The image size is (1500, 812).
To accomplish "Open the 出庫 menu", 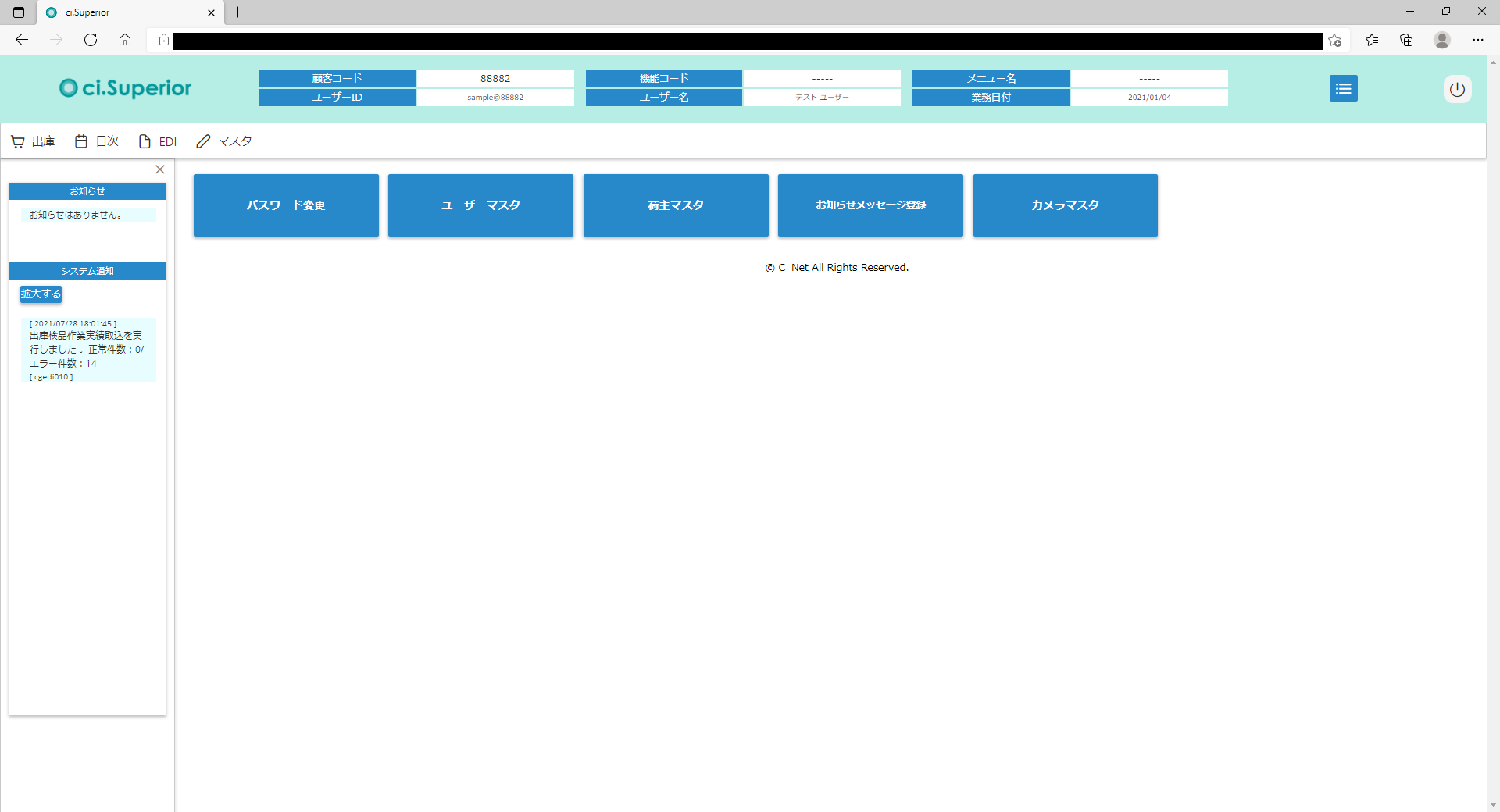I will click(33, 141).
